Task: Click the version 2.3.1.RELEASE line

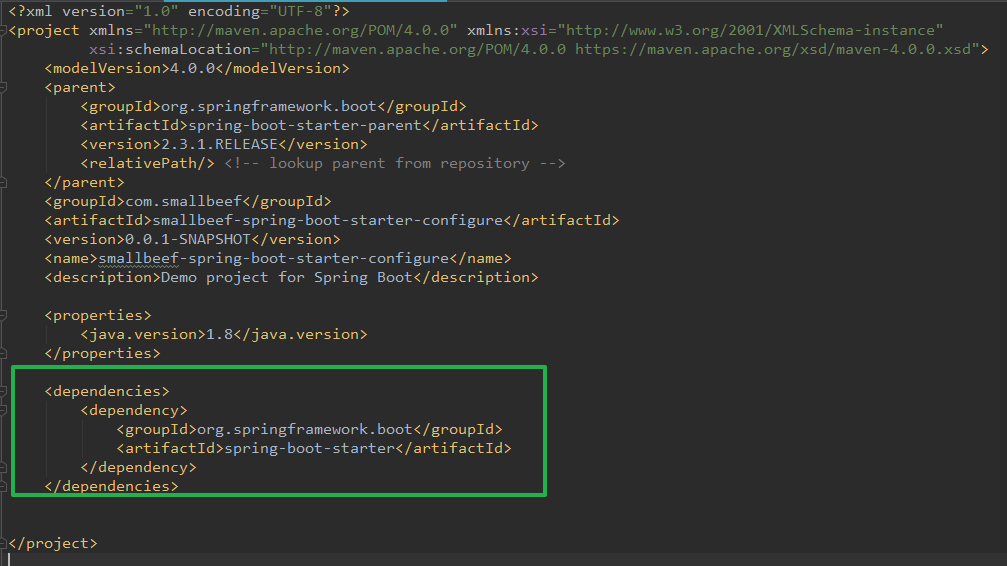Action: coord(224,145)
